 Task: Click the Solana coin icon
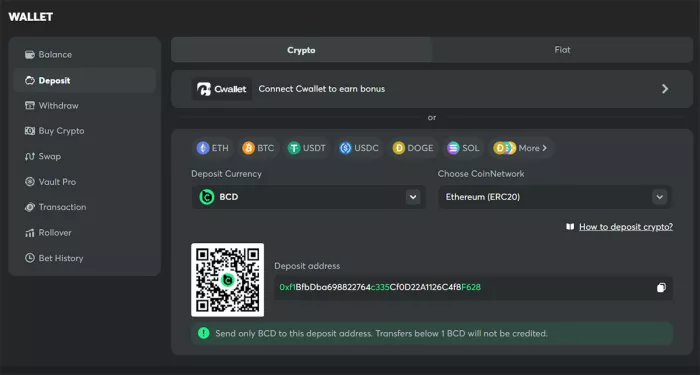tap(453, 148)
